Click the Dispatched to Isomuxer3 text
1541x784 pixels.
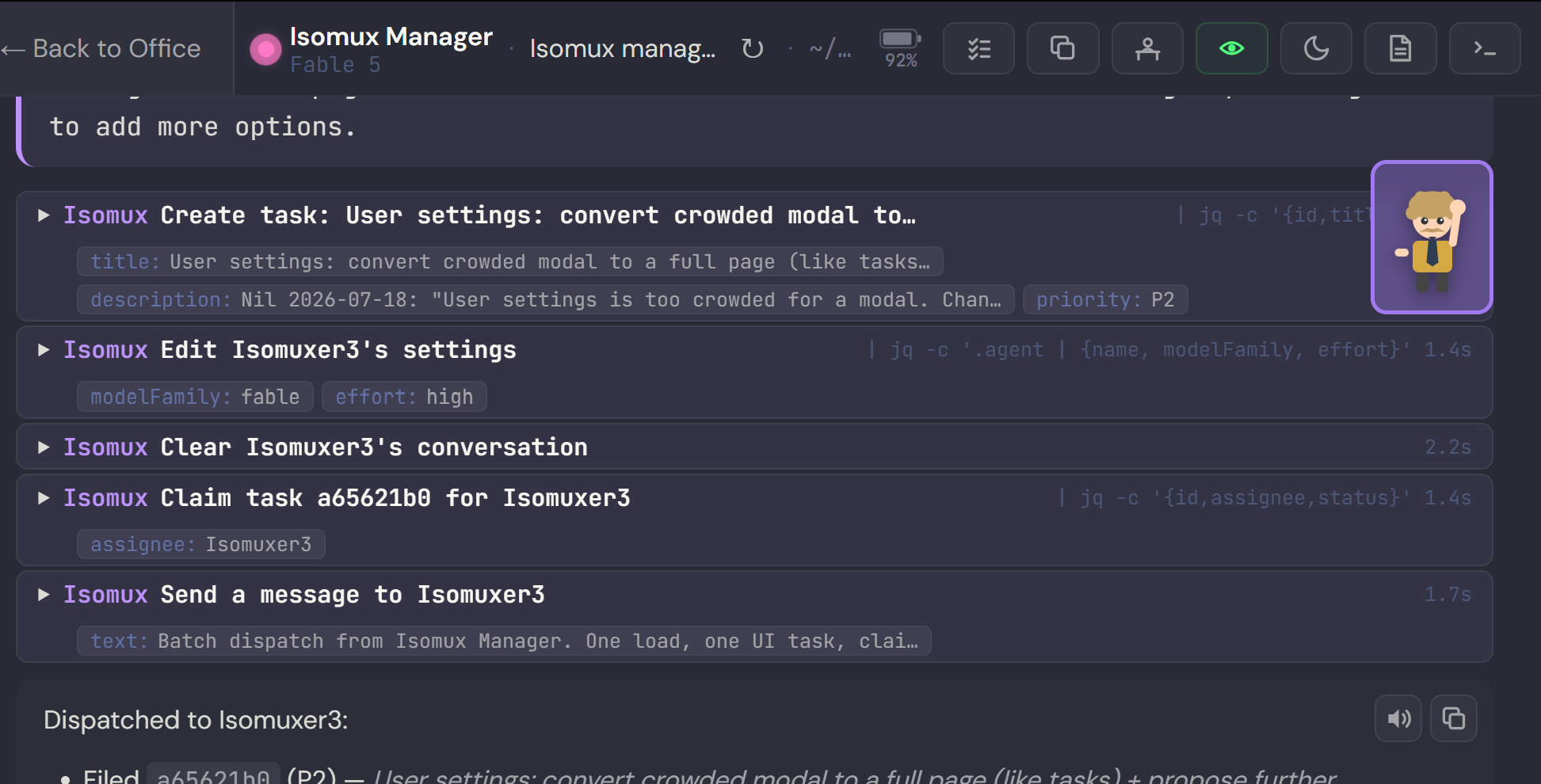196,720
